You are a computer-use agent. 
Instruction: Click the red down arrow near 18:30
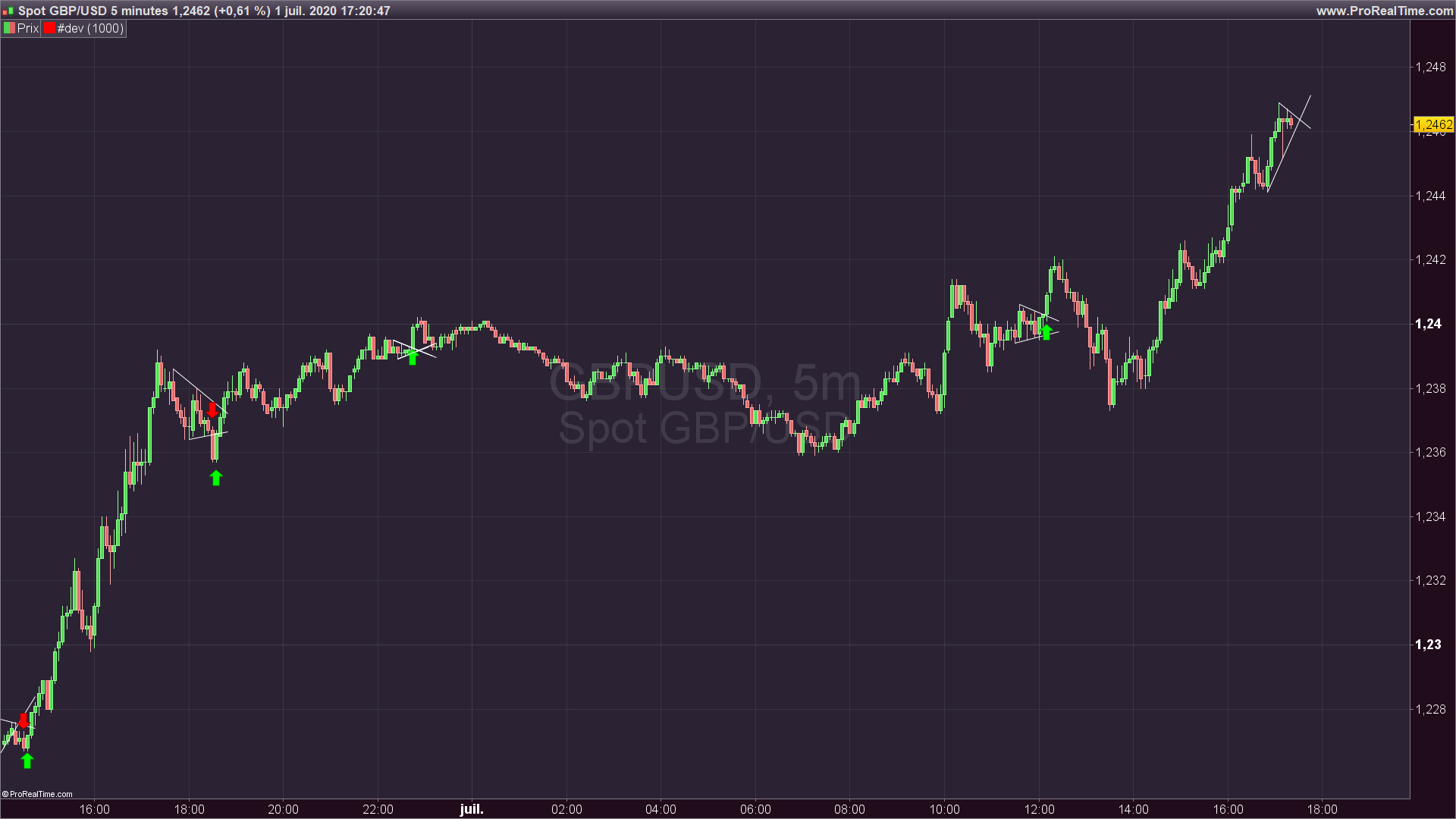(212, 410)
